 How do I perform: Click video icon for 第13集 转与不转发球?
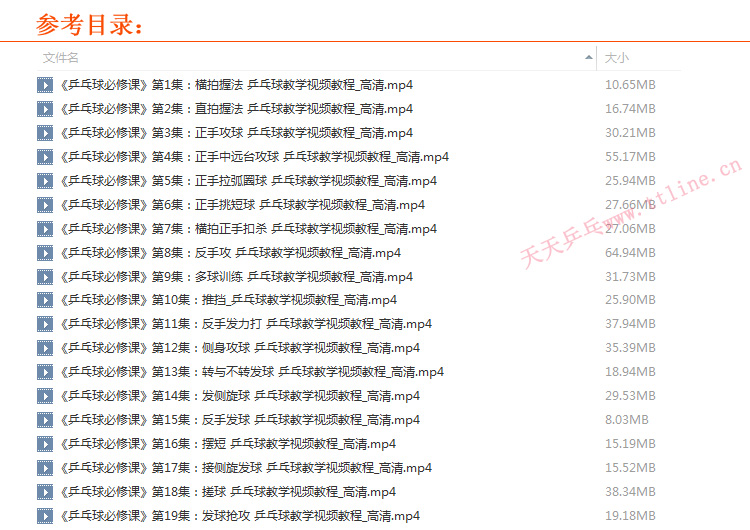44,372
